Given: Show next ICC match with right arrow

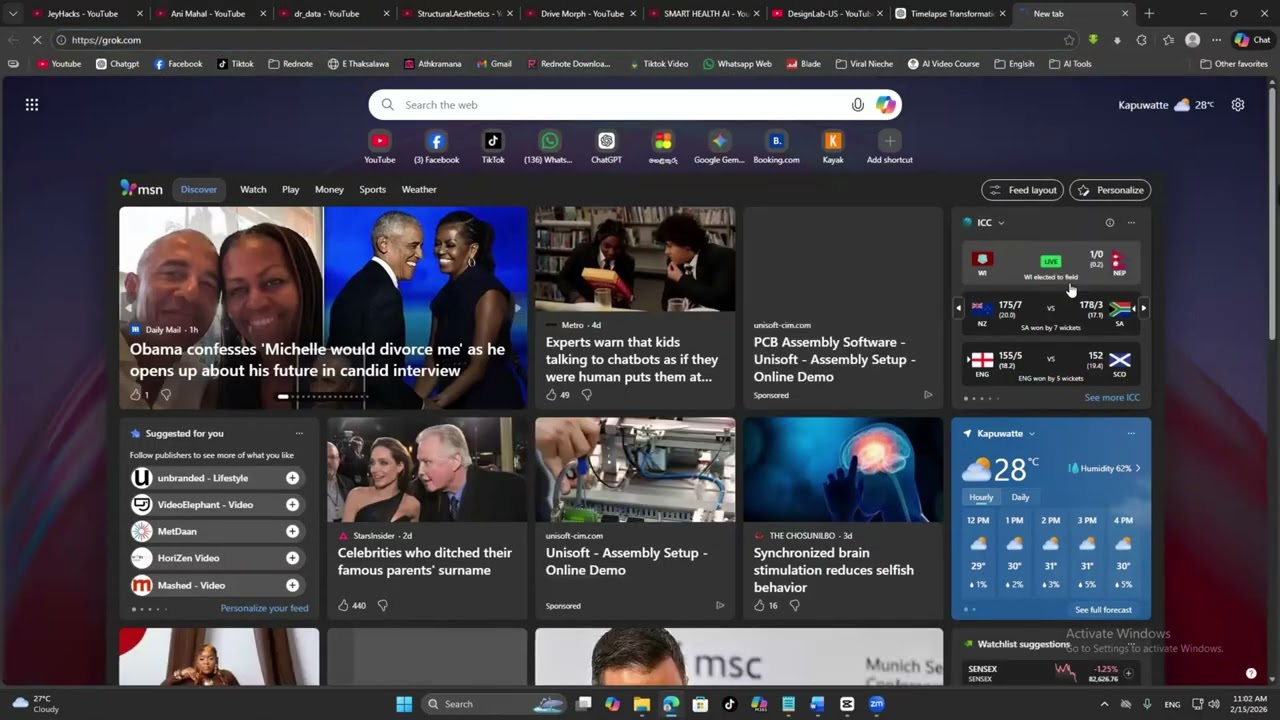Looking at the screenshot, I should (1143, 308).
